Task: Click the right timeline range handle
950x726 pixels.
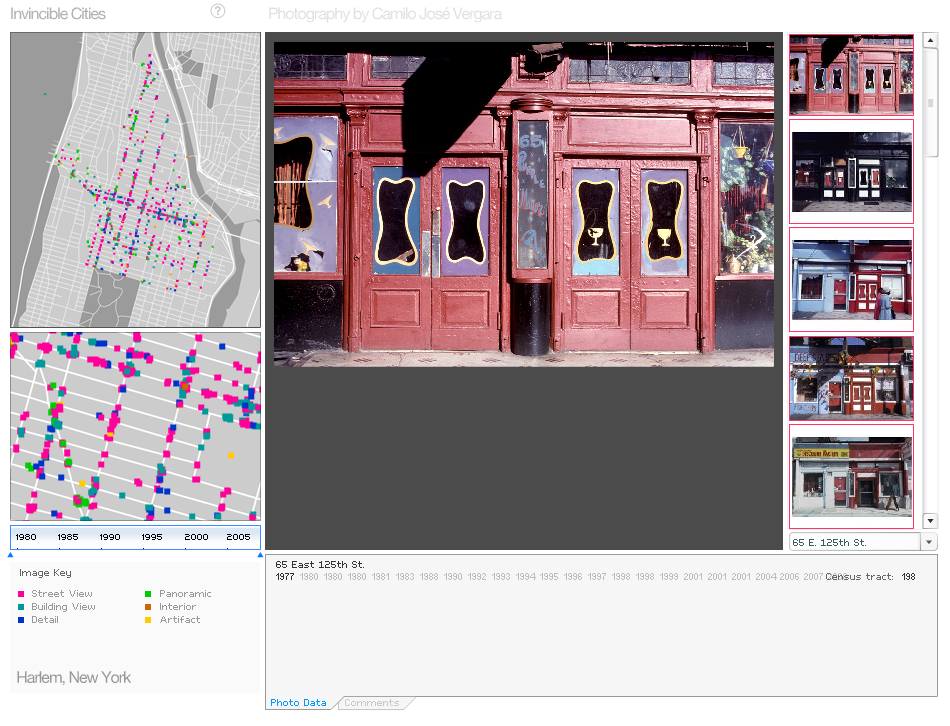Action: coord(260,554)
